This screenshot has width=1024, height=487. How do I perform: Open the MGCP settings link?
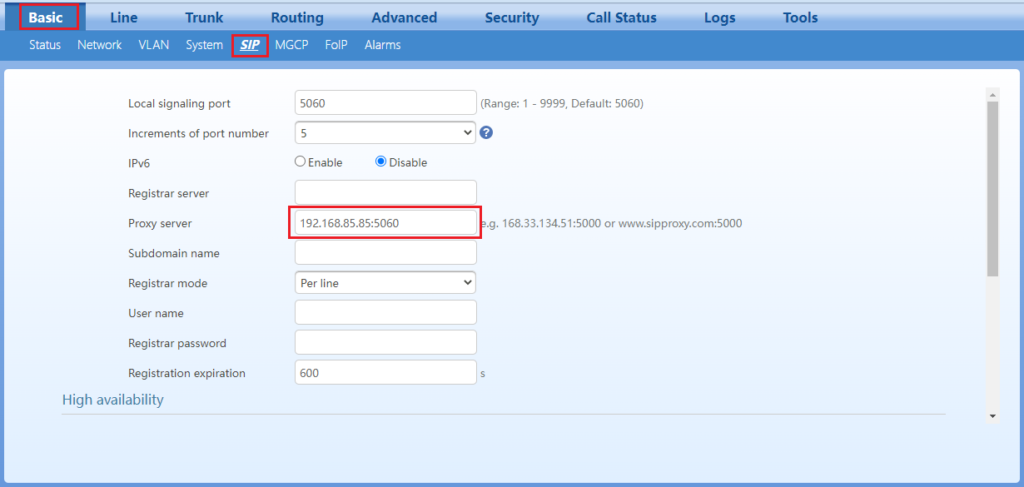(x=292, y=45)
